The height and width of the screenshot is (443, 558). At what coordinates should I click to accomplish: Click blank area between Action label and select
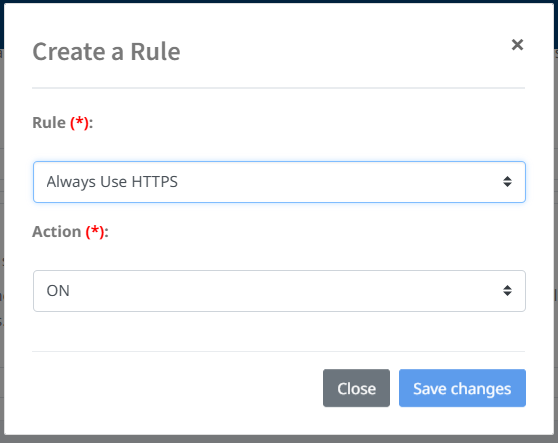click(279, 255)
